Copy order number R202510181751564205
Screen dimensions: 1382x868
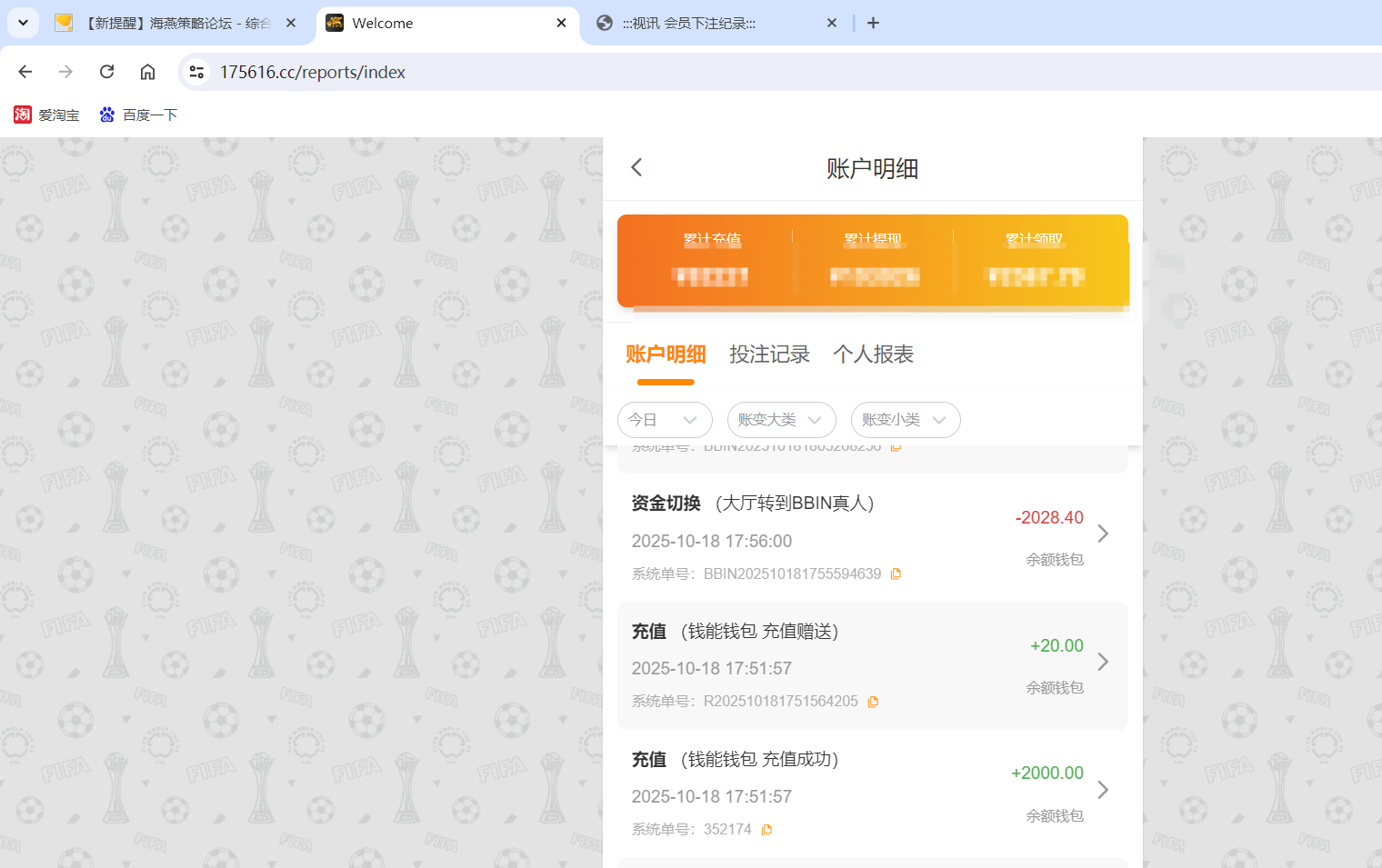click(874, 701)
